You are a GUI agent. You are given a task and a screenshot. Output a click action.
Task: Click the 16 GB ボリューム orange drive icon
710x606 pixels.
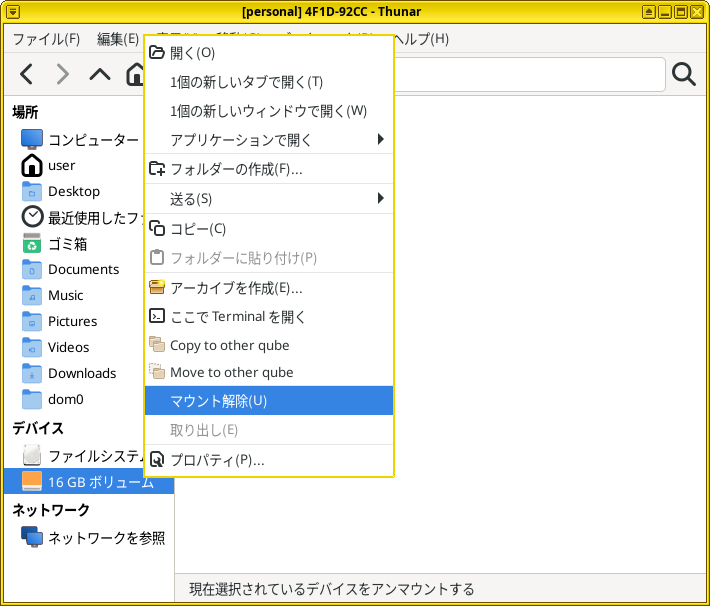(x=32, y=481)
